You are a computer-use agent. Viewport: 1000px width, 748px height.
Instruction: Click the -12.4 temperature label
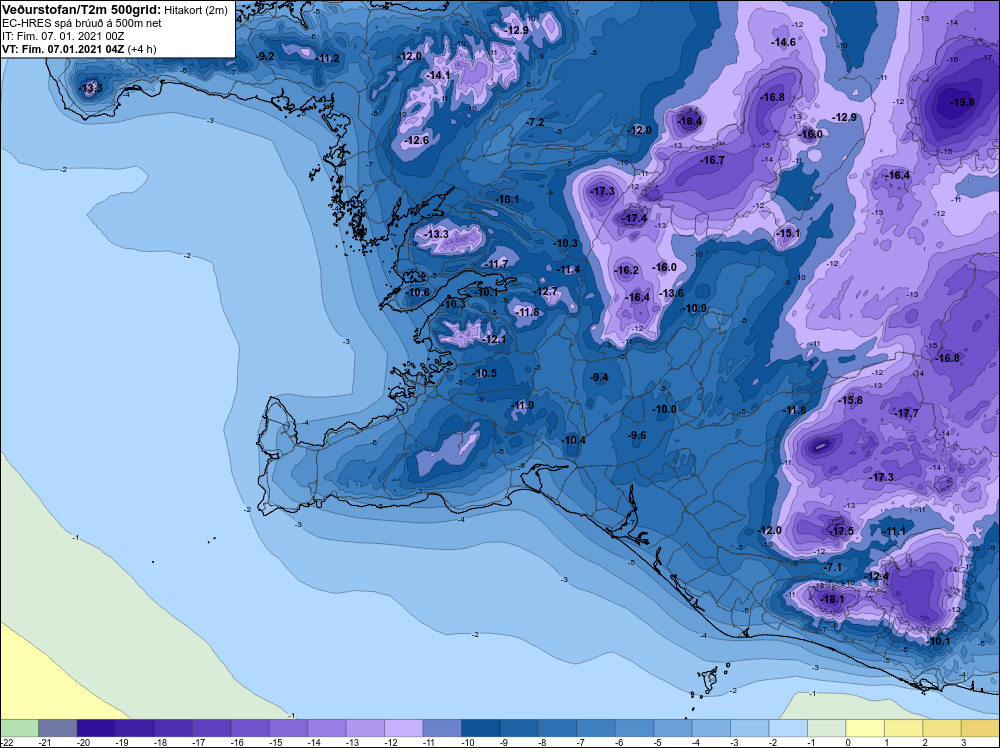(876, 576)
